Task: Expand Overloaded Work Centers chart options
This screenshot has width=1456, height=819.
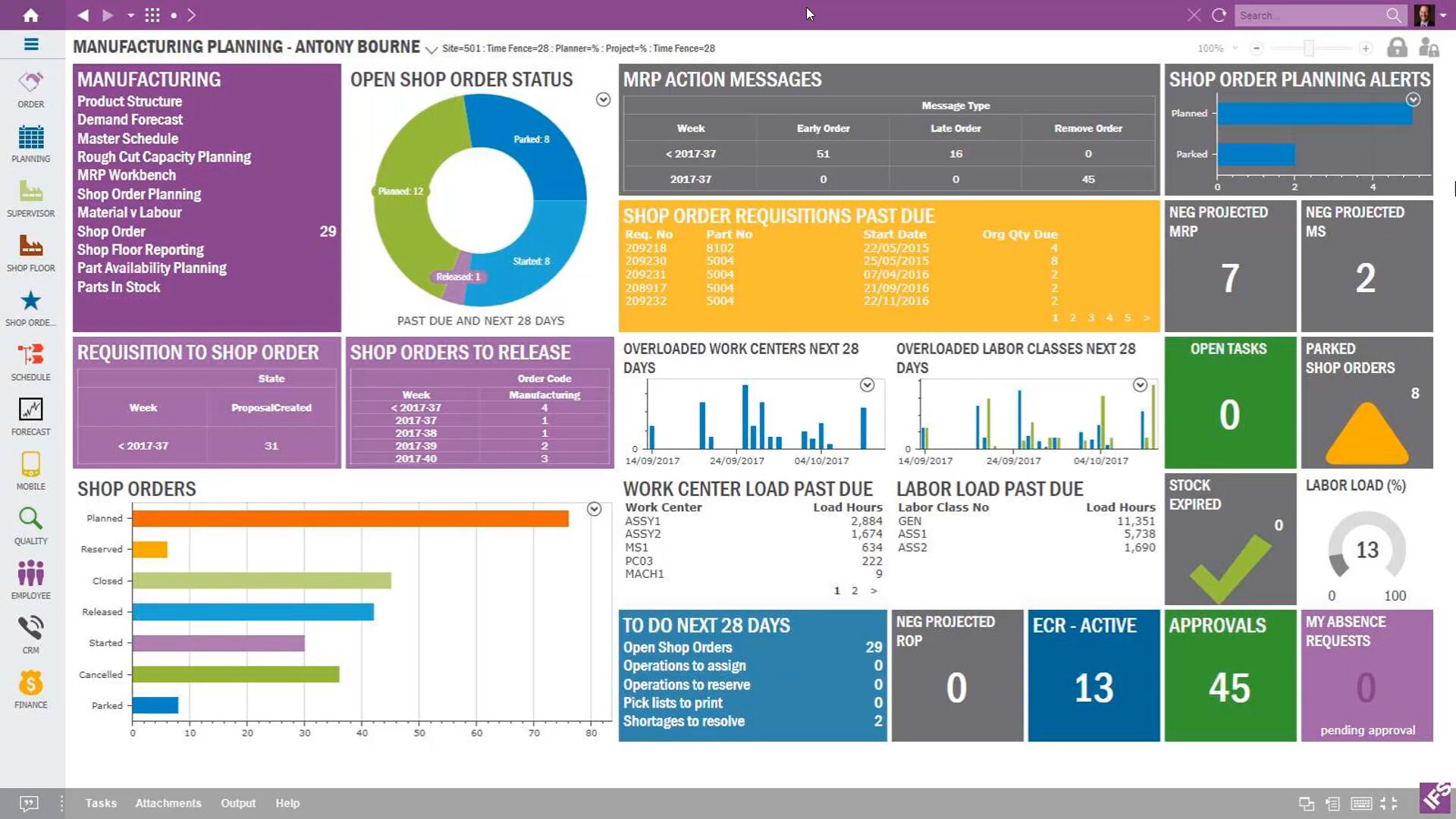Action: point(867,385)
